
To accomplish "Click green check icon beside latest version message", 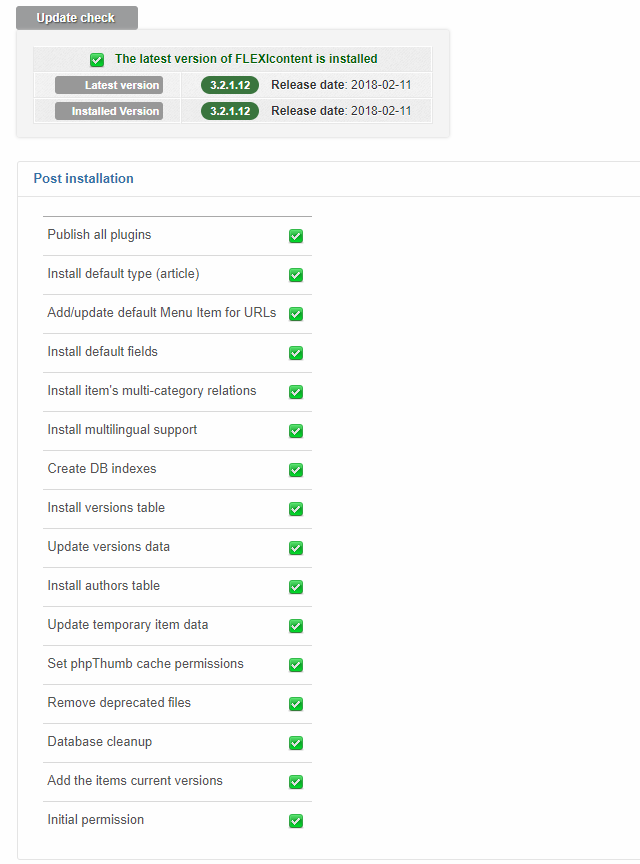I will (x=97, y=60).
